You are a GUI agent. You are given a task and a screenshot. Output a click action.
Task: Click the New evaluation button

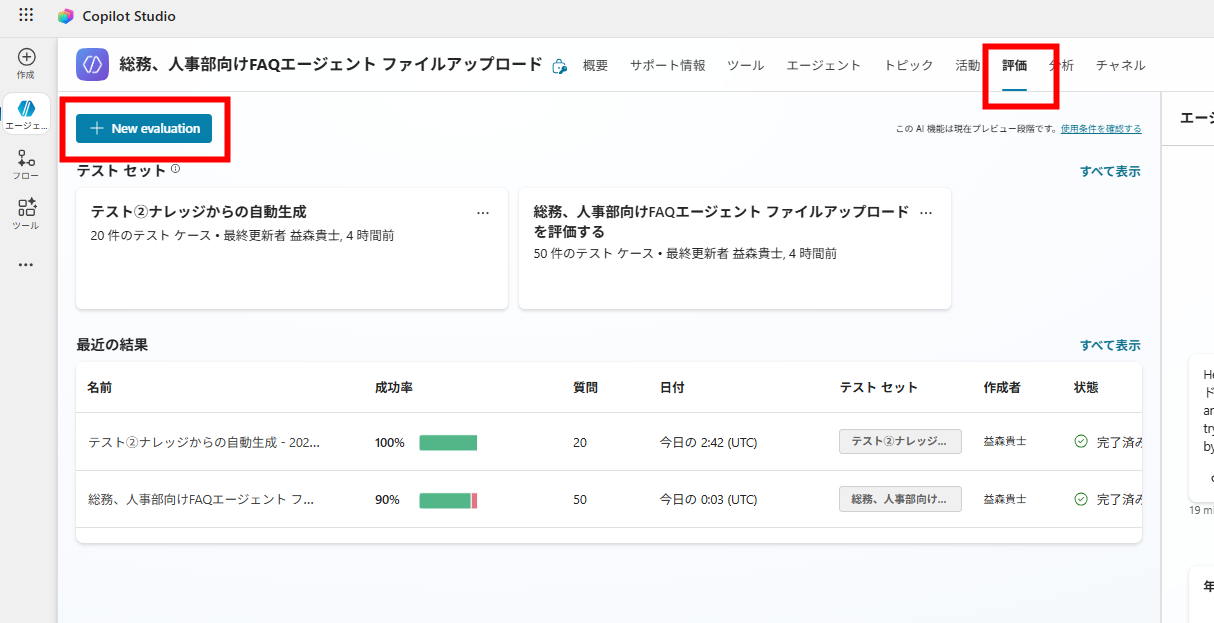coord(144,128)
